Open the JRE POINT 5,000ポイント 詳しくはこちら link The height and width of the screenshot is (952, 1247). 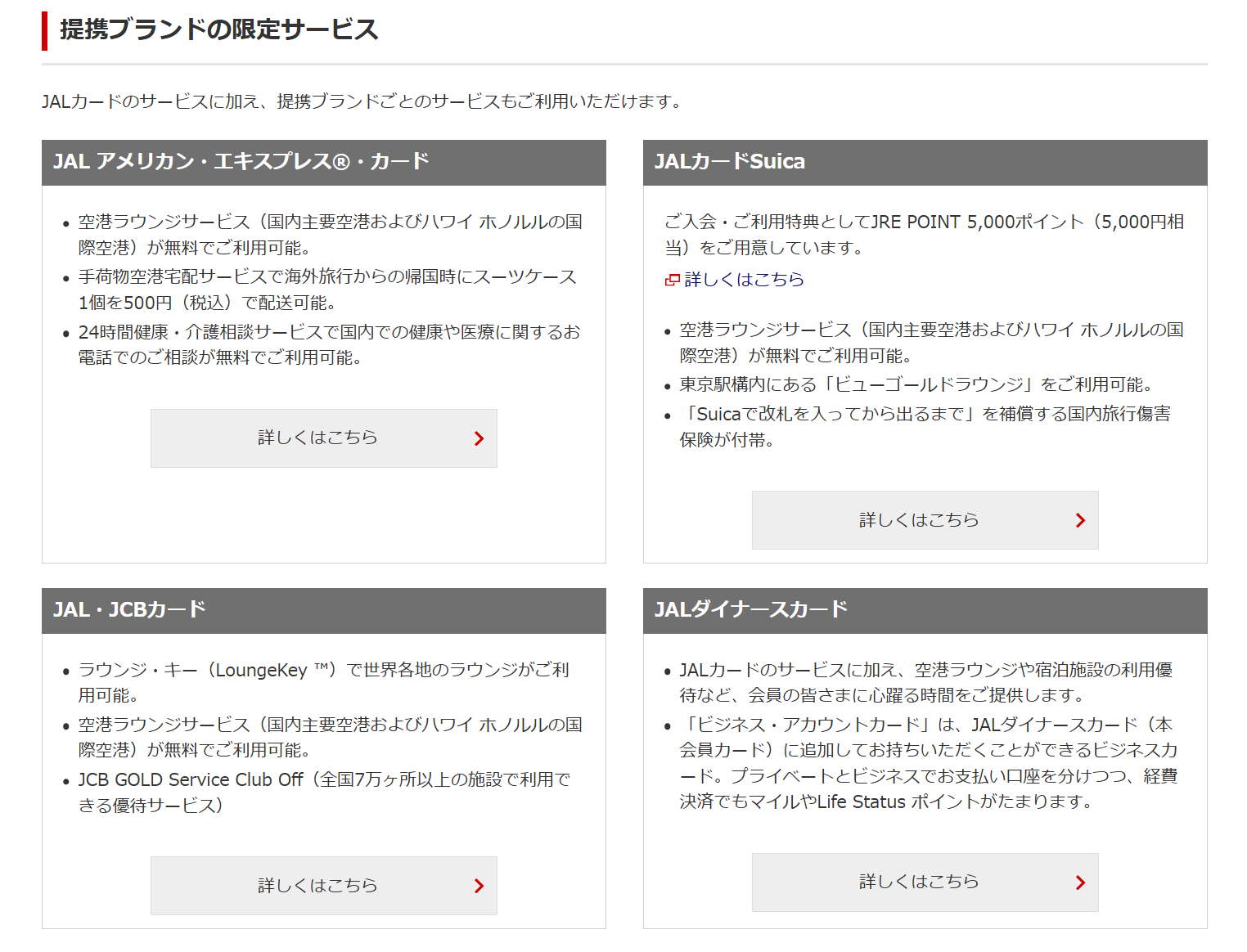743,280
